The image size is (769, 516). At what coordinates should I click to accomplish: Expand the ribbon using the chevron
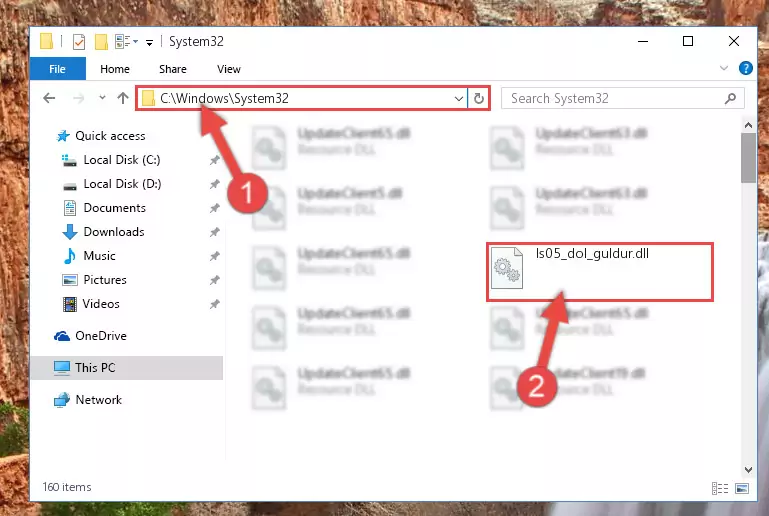724,68
